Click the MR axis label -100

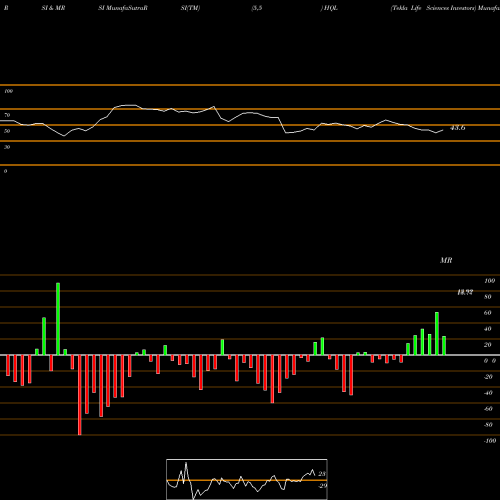tap(490, 441)
